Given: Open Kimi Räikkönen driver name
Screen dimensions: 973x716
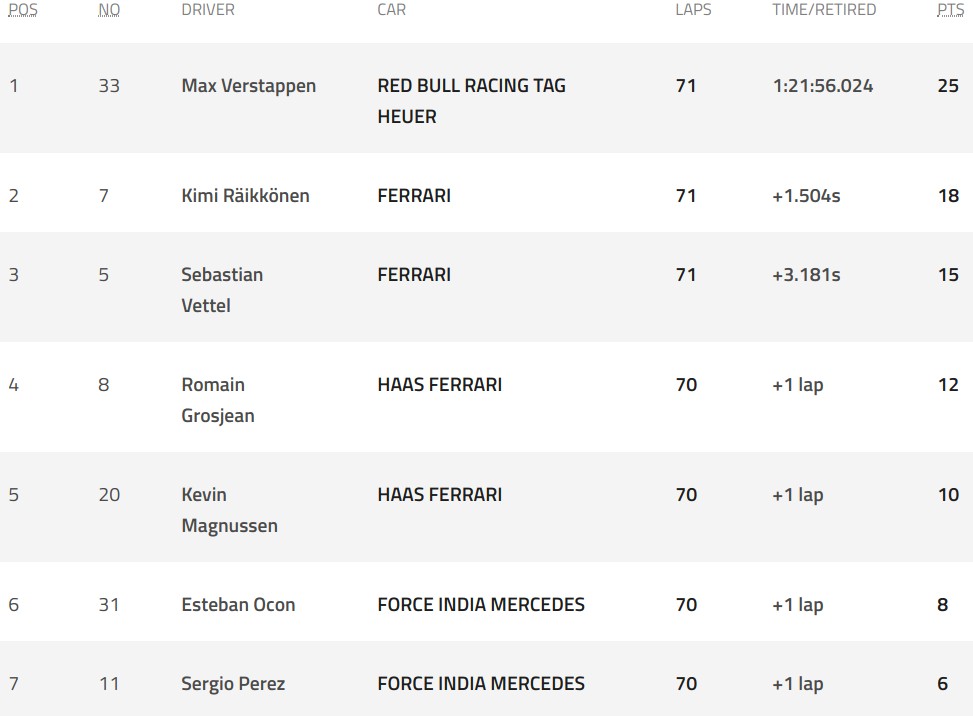Looking at the screenshot, I should click(x=245, y=195).
